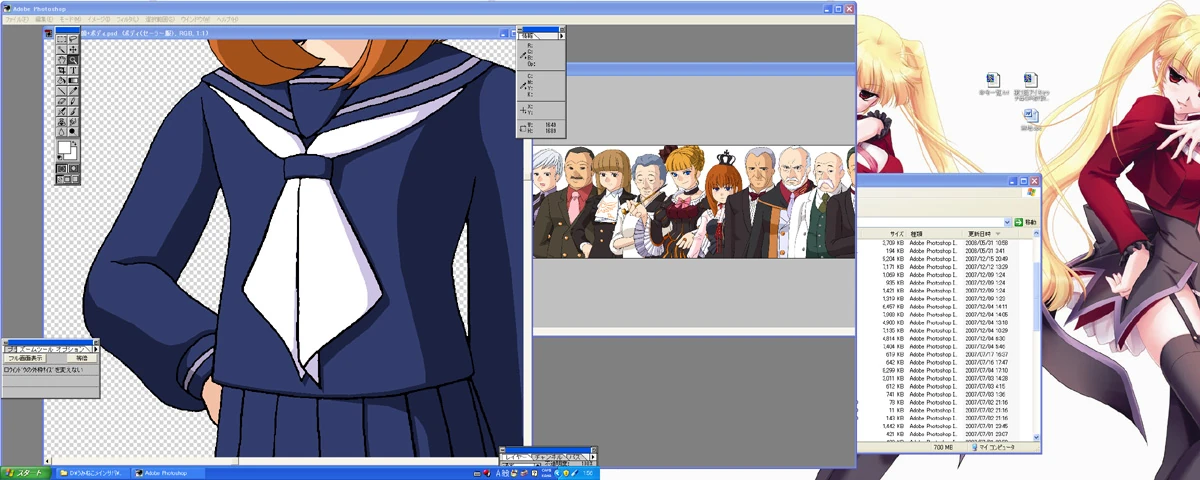Screen dimensions: 1200x480
Task: Open the ウィンドウ(W) menu
Action: click(x=195, y=19)
